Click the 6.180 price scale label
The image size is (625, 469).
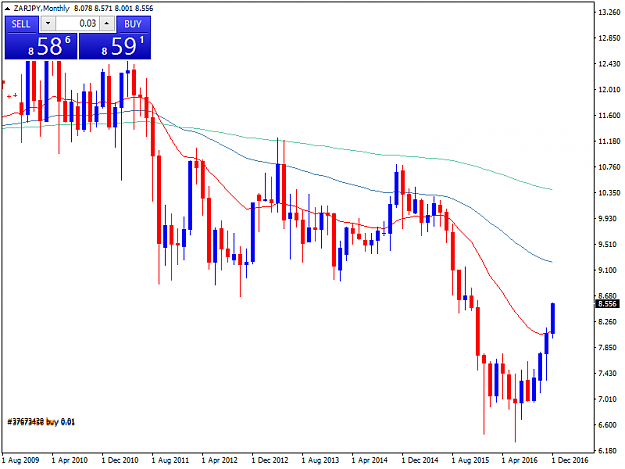(x=609, y=451)
